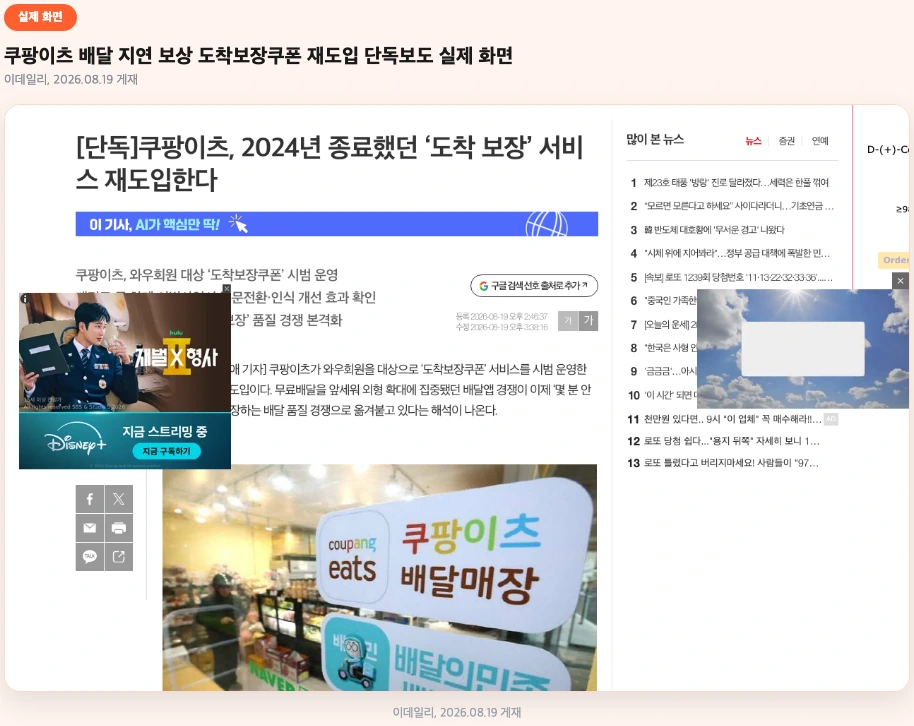The image size is (914, 726).
Task: Close the sky image popup ad
Action: [x=901, y=280]
